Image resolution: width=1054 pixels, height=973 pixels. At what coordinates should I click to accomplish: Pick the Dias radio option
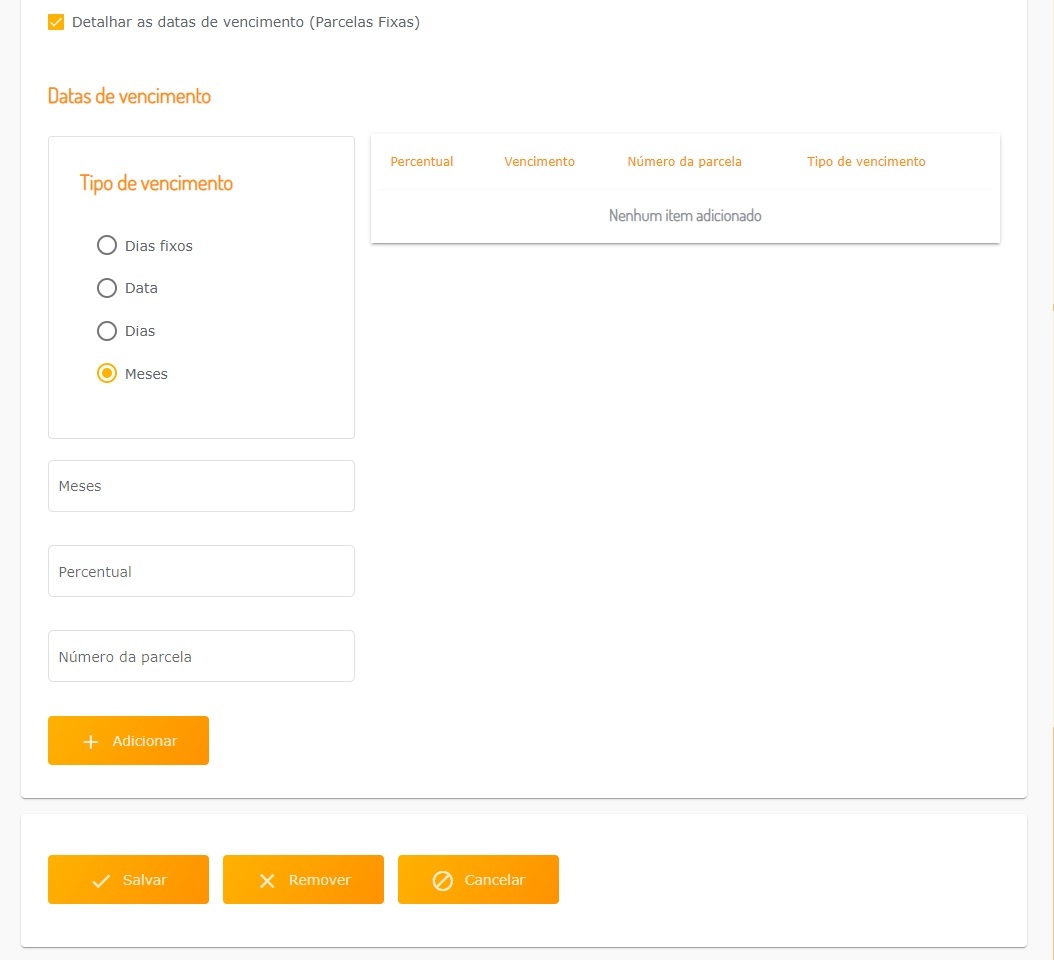(107, 331)
